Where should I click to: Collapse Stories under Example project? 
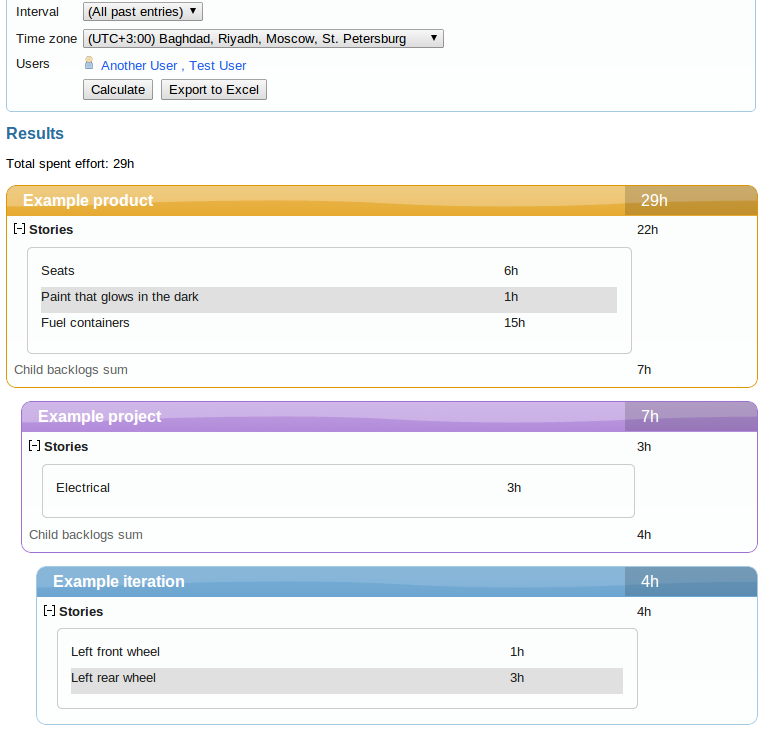[34, 446]
